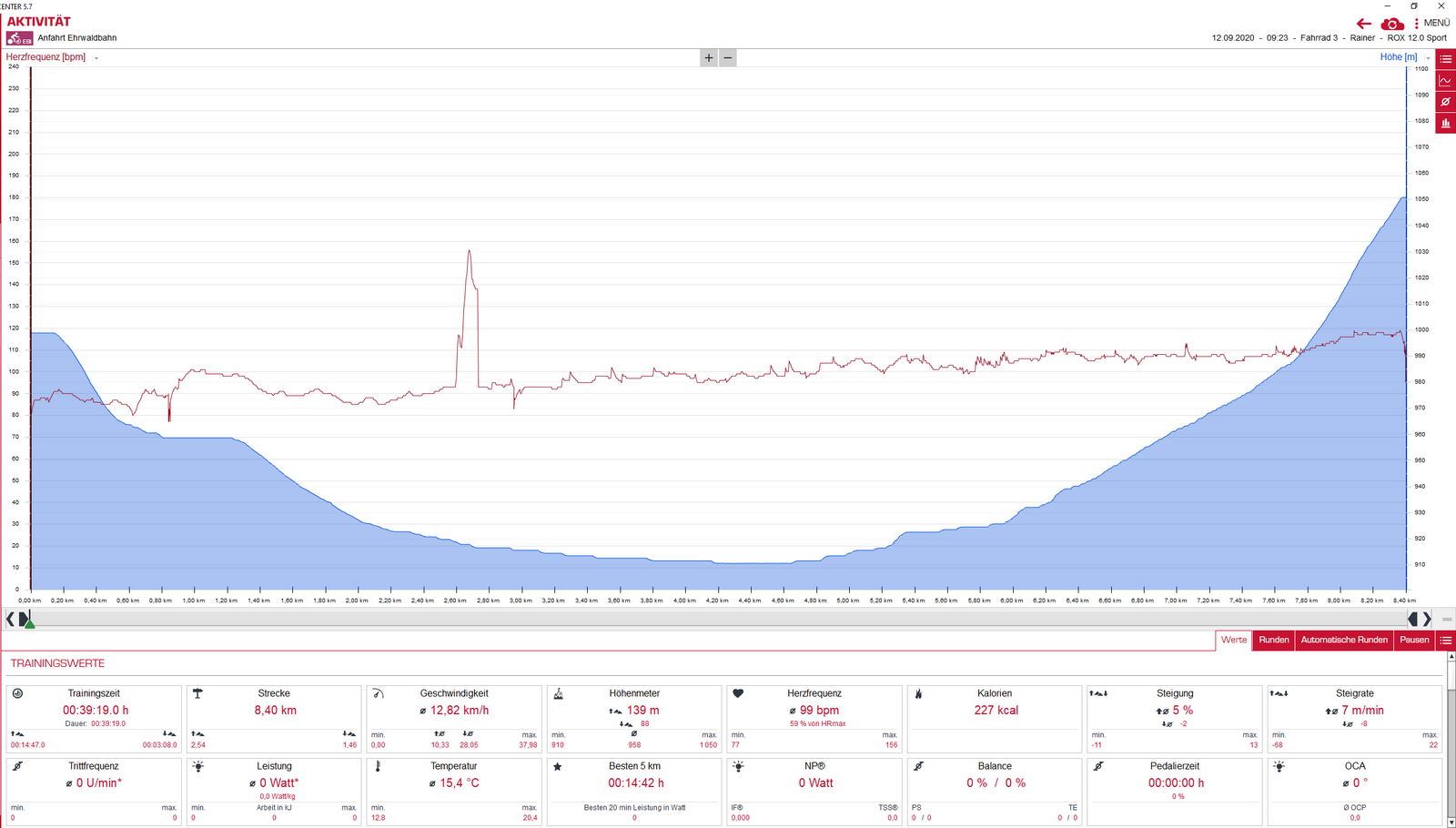
Task: Click the red back arrow icon
Action: 1363,24
